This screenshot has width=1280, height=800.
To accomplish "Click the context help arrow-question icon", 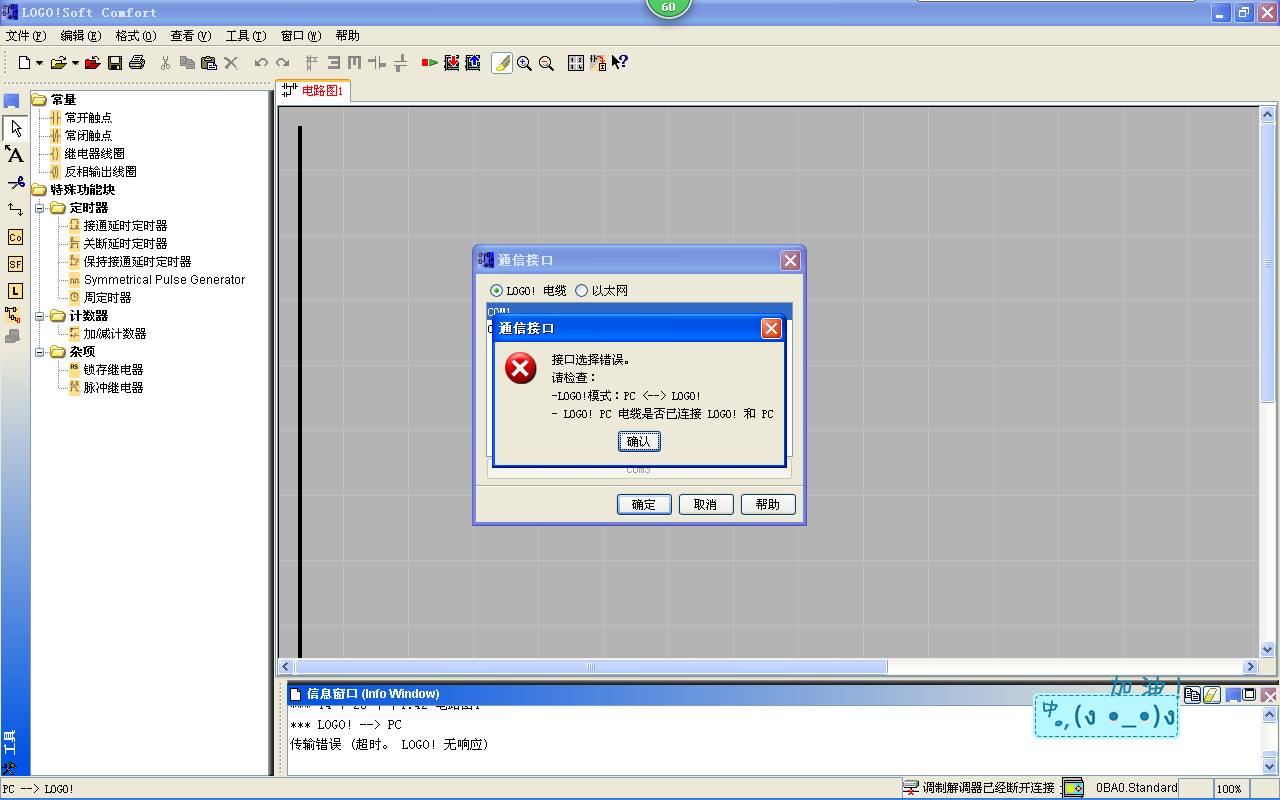I will point(620,63).
